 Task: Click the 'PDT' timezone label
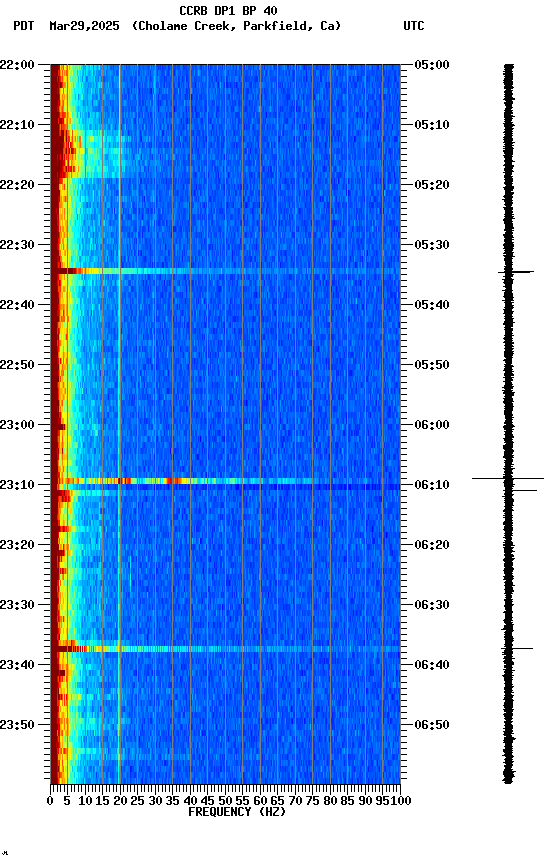coord(24,26)
